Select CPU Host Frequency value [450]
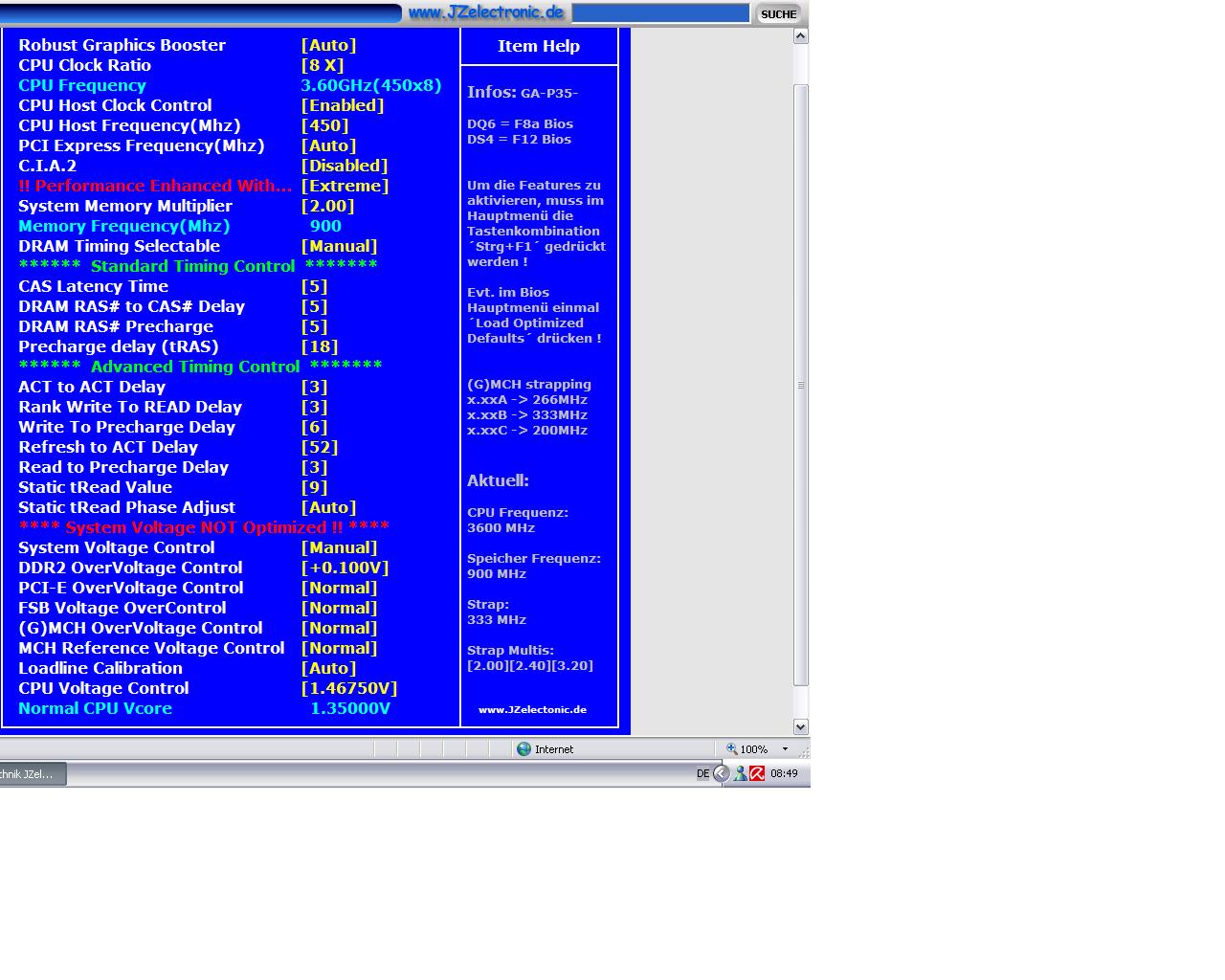1225x980 pixels. coord(325,125)
